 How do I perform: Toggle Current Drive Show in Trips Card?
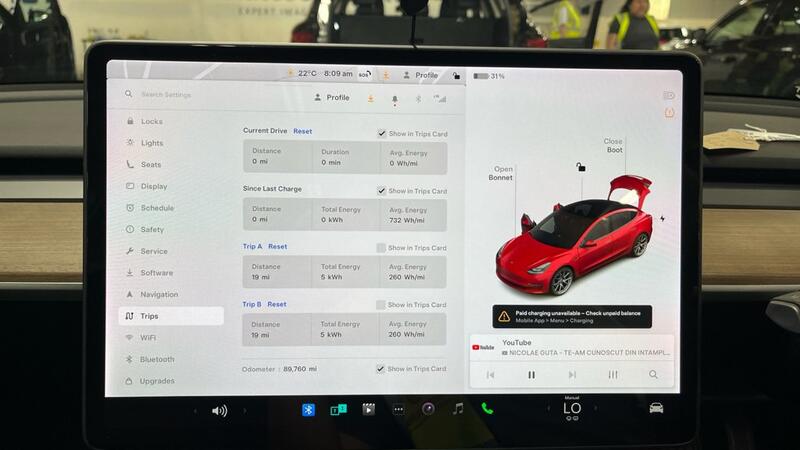(381, 134)
